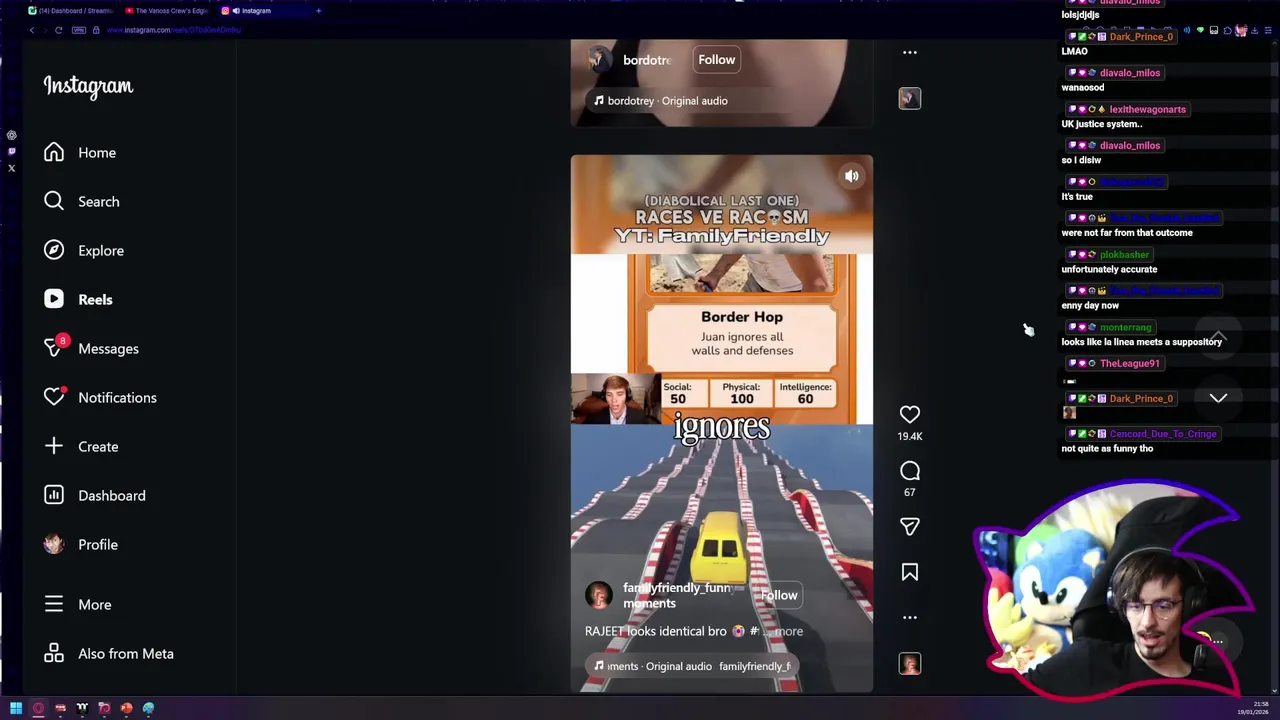Click the audio thumbnail beside the current reel
Screen dimensions: 1280x720
coord(910,664)
